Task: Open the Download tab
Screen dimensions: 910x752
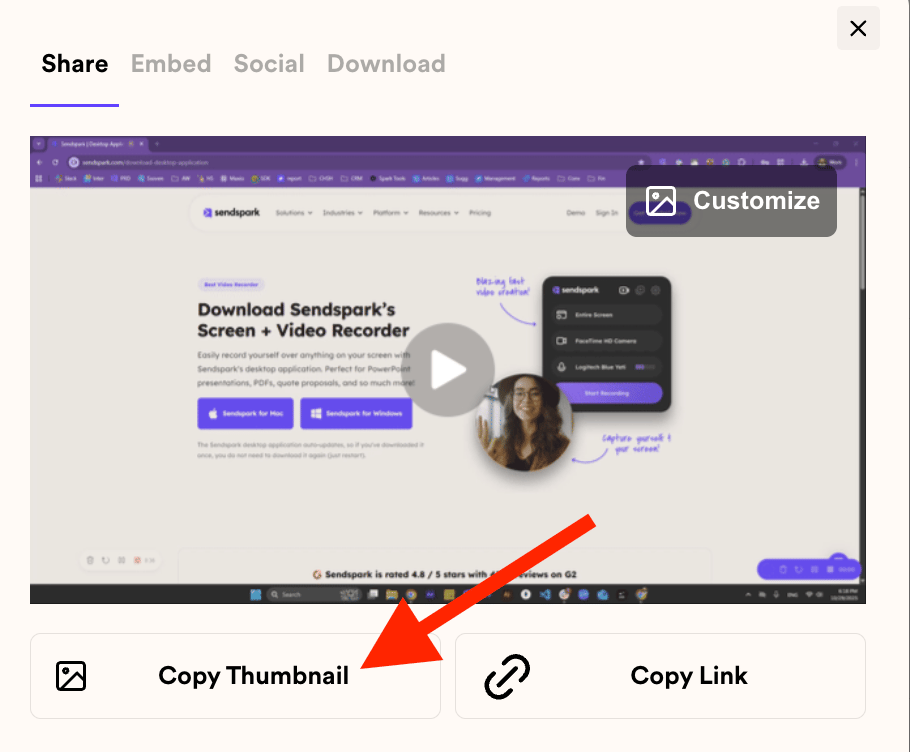Action: [386, 64]
